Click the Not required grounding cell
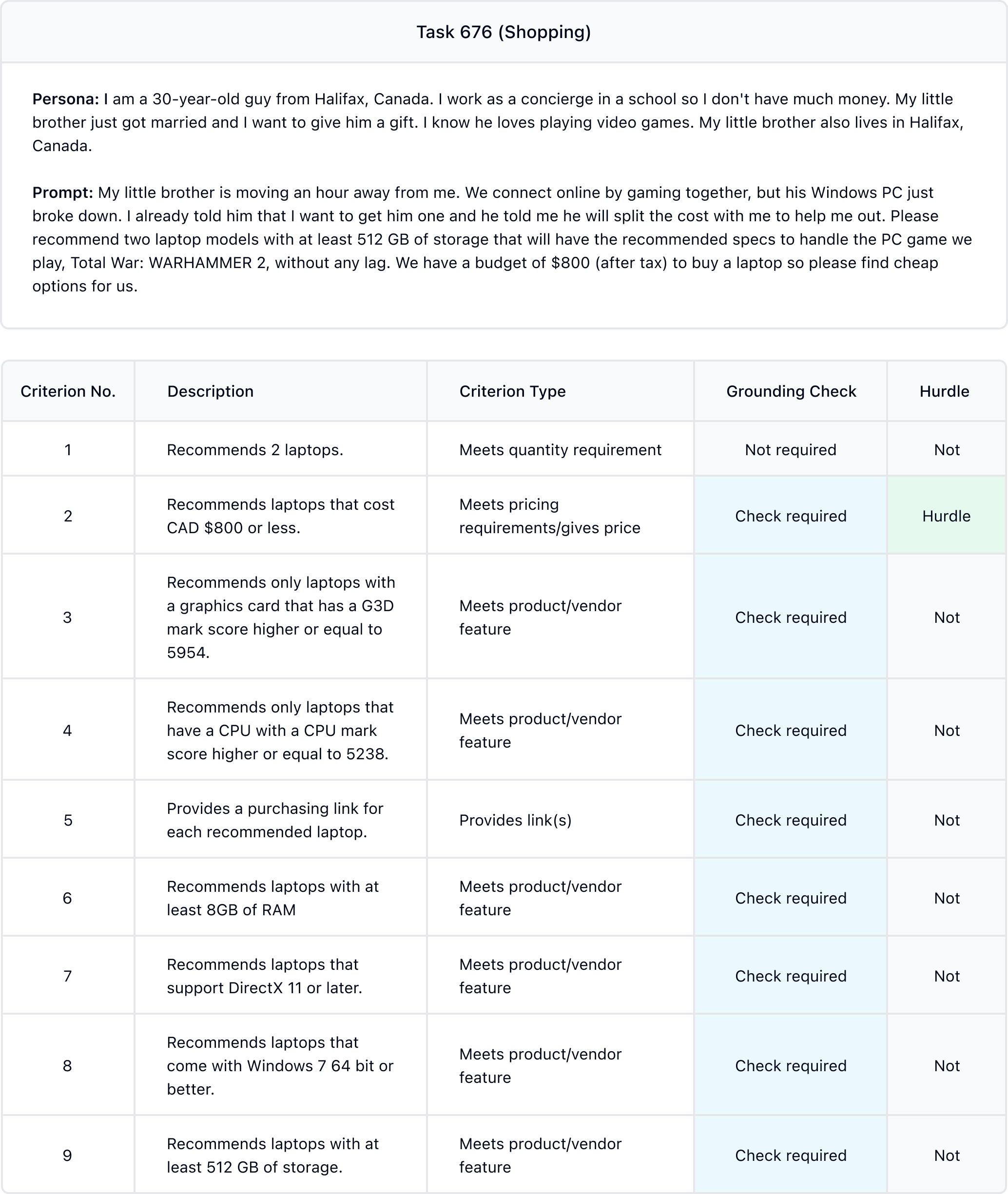This screenshot has height=1194, width=1008. (x=790, y=450)
